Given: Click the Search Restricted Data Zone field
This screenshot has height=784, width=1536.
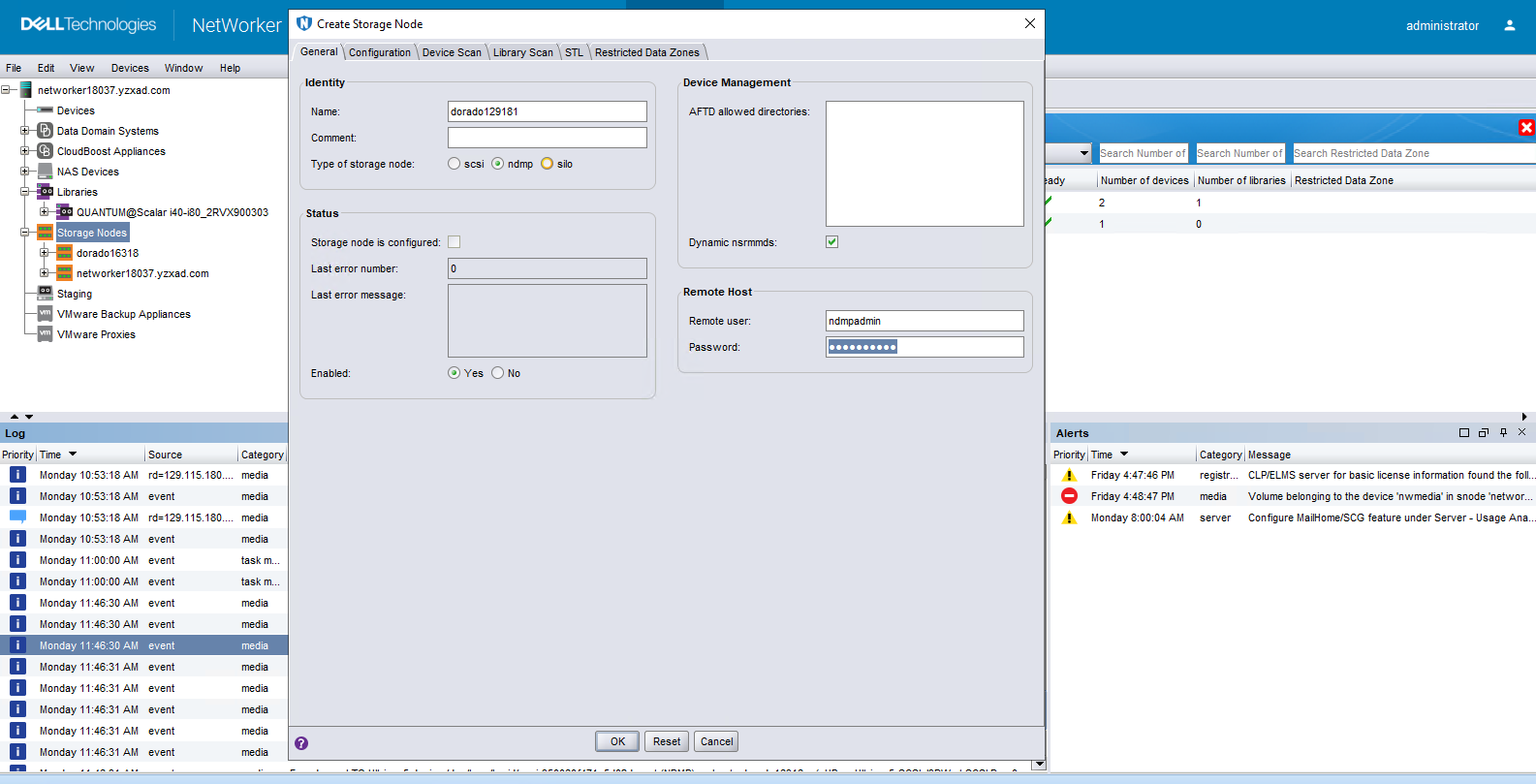Looking at the screenshot, I should (x=1413, y=153).
